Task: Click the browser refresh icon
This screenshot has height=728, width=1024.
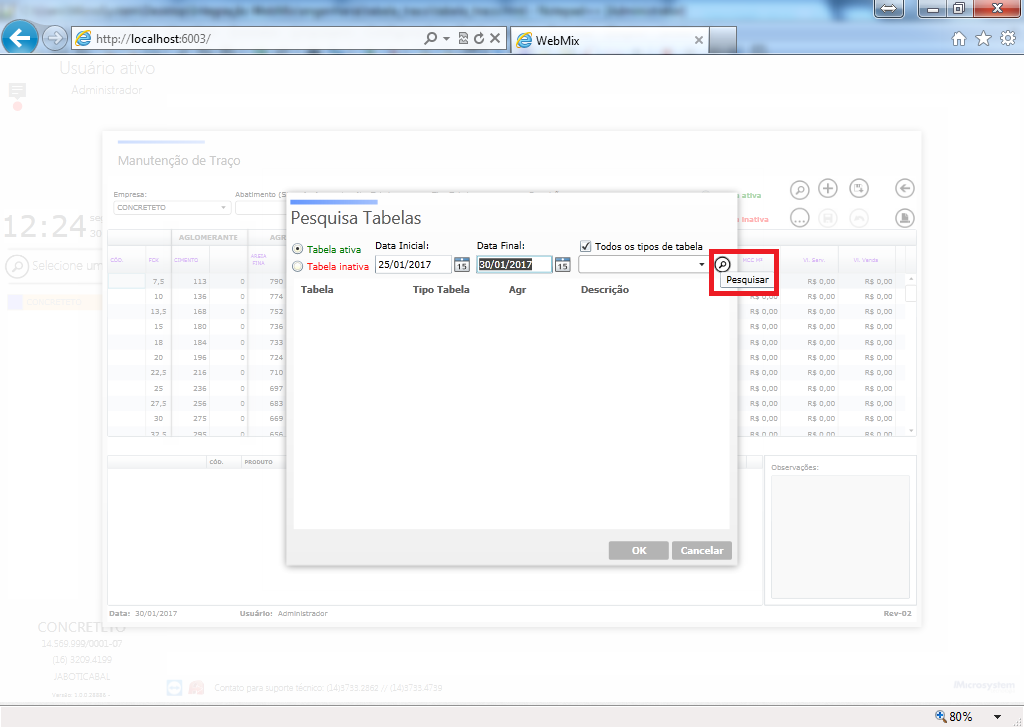Action: pos(479,39)
